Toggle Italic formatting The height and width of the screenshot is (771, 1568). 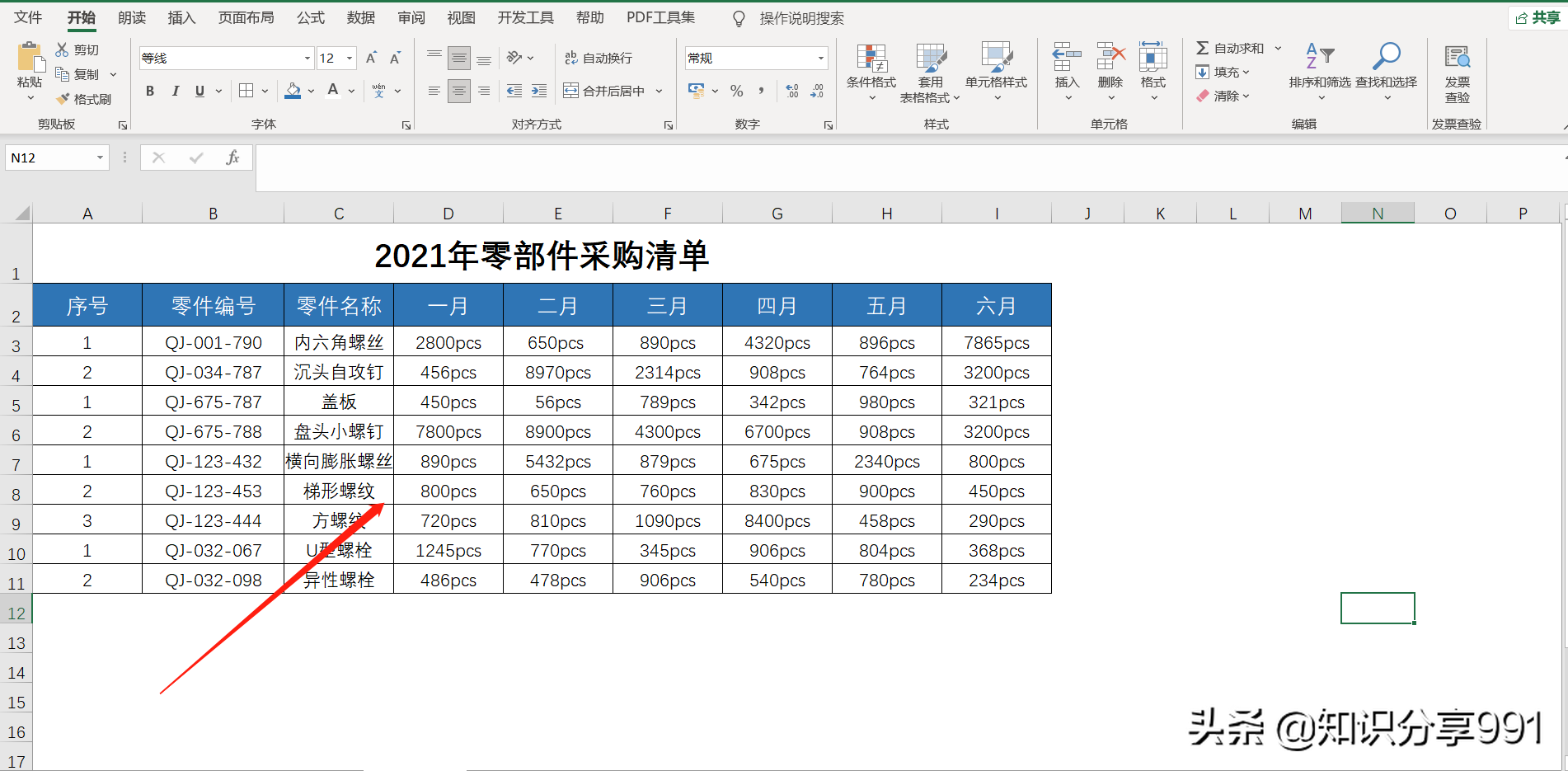click(x=175, y=91)
